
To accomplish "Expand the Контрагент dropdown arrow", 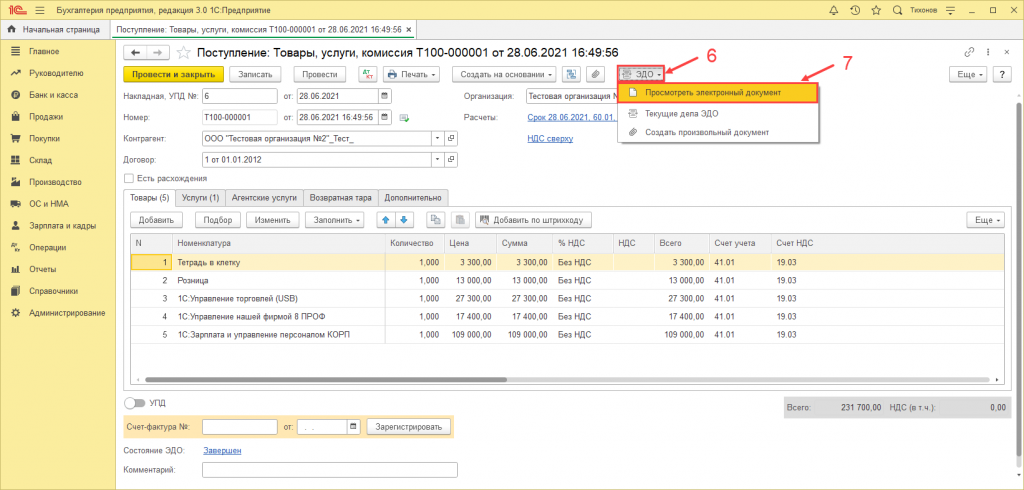I will pyautogui.click(x=438, y=139).
